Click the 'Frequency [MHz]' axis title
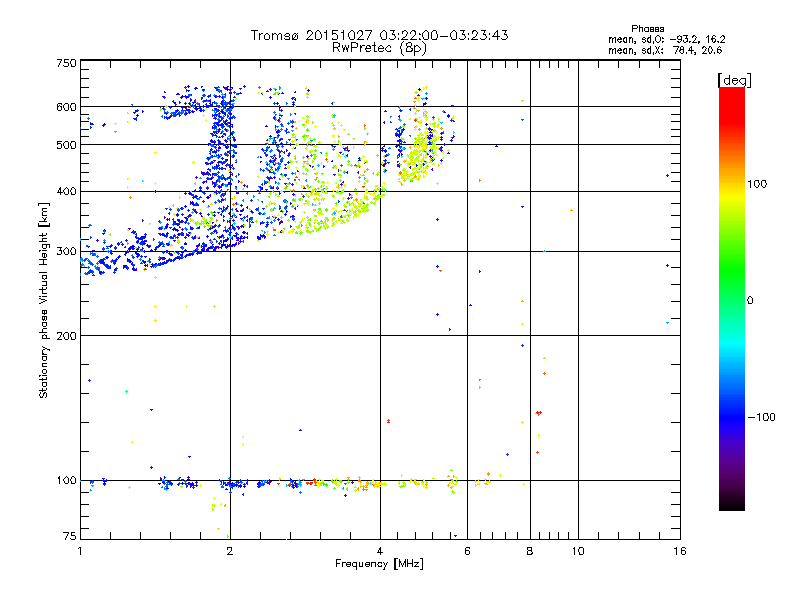 (379, 564)
